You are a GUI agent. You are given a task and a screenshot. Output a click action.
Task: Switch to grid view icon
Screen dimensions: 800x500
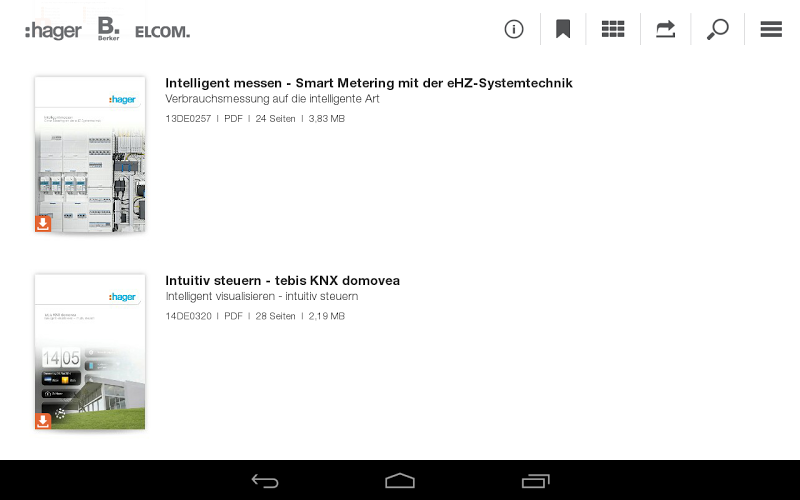[x=613, y=29]
